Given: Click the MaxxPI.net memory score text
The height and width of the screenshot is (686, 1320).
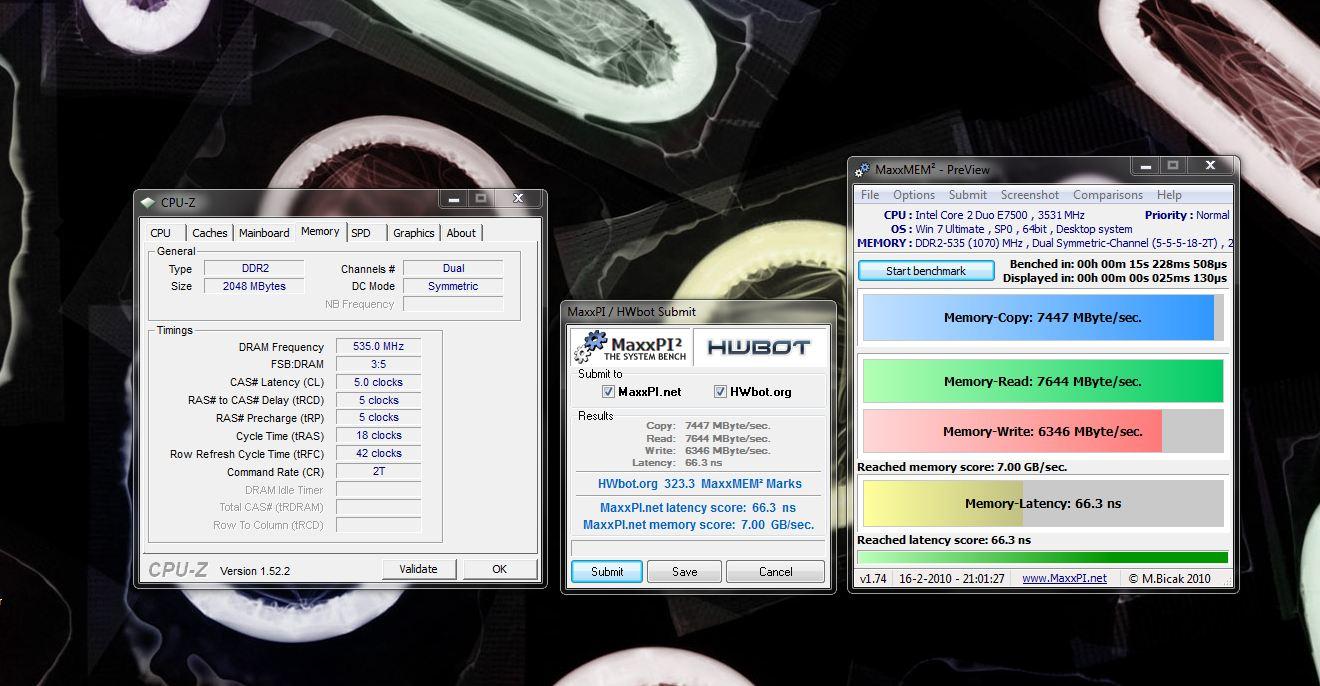Looking at the screenshot, I should 698,524.
